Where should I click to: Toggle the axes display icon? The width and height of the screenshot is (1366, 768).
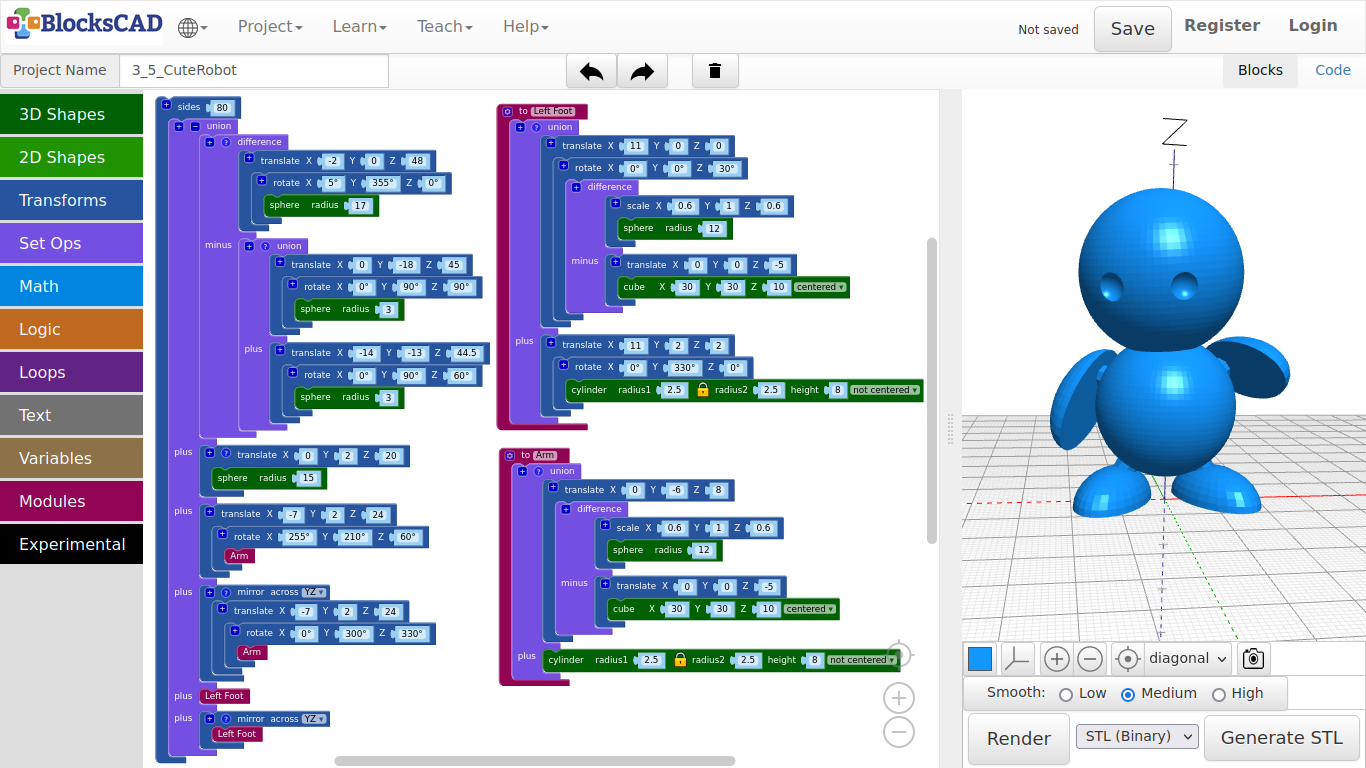1017,659
